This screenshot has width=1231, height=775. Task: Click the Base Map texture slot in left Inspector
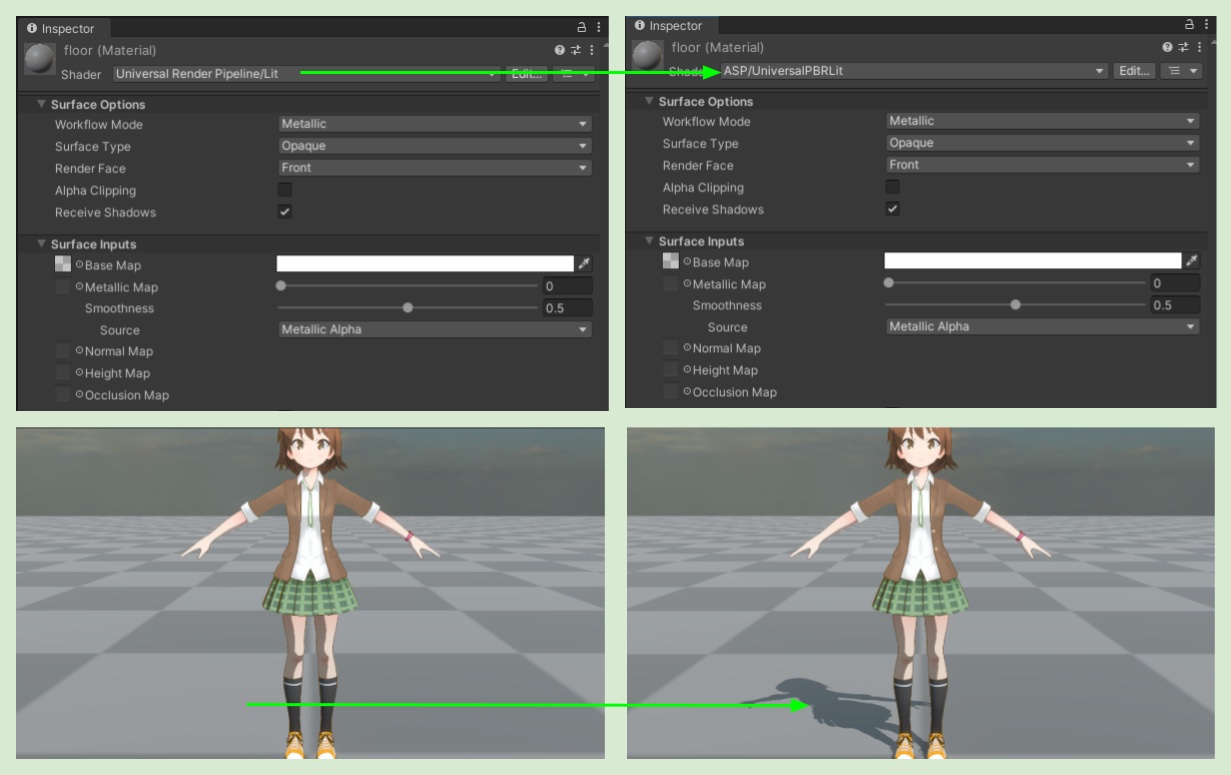(x=63, y=265)
